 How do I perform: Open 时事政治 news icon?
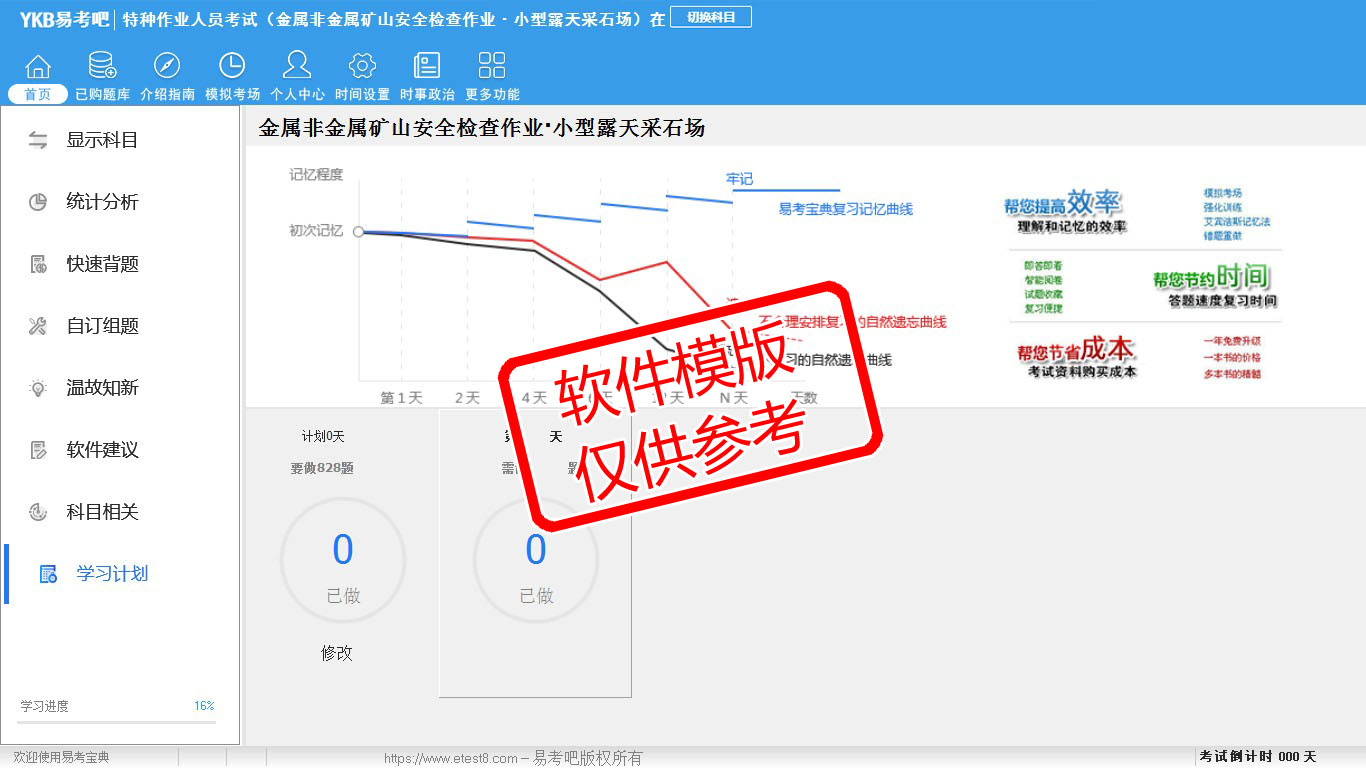(427, 67)
